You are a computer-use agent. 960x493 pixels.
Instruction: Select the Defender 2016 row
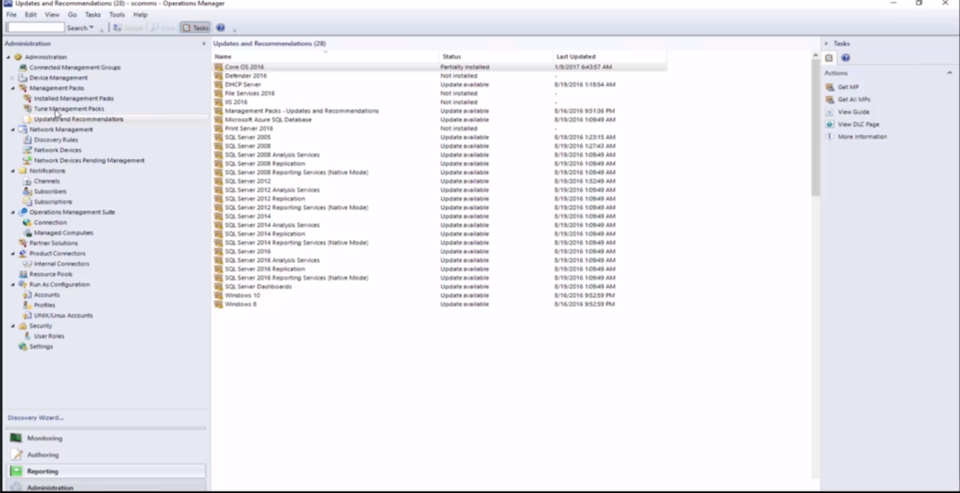[440, 76]
